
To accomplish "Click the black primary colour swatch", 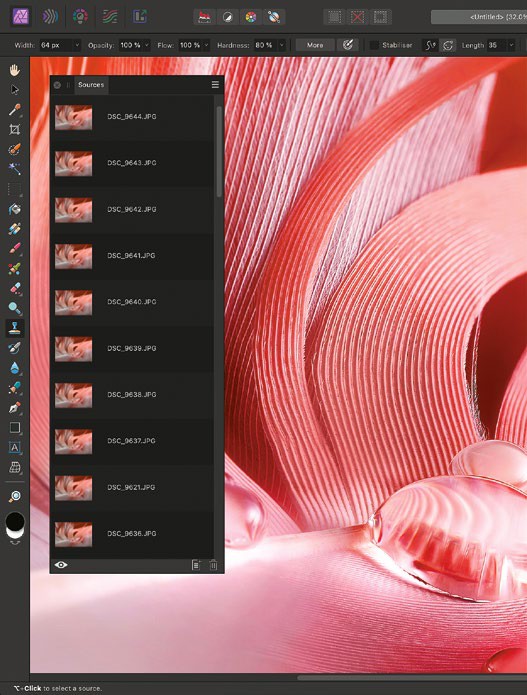I will [x=15, y=520].
